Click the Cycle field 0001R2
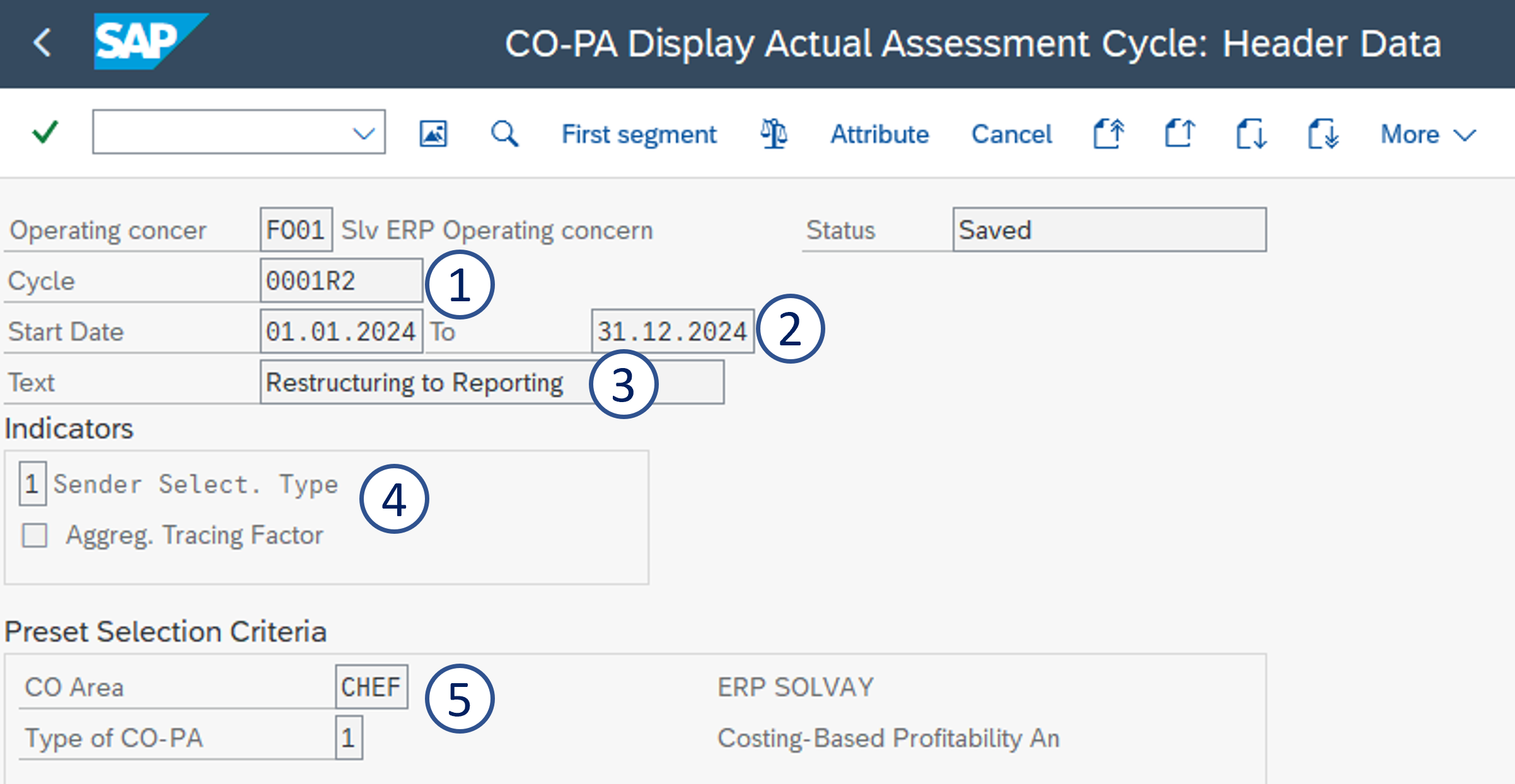Viewport: 1515px width, 784px height. 340,280
